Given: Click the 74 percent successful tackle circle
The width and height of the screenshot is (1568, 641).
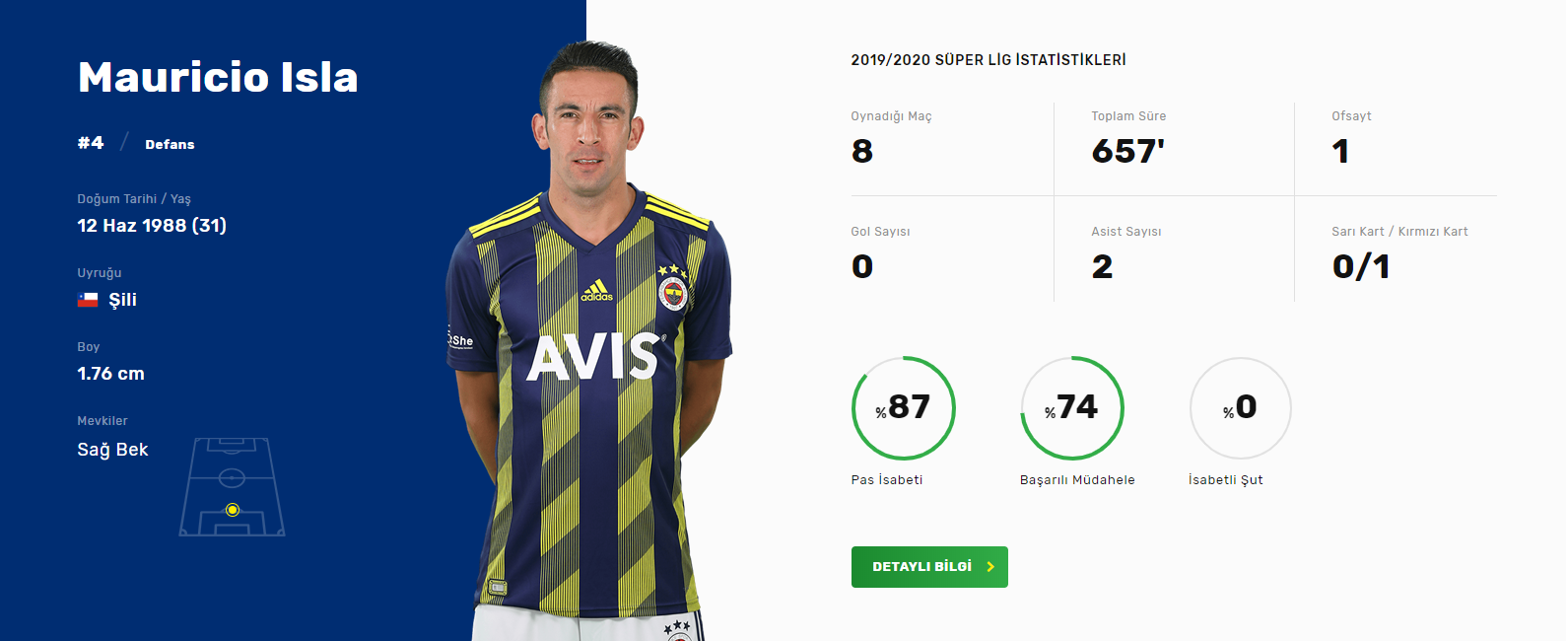Looking at the screenshot, I should (x=1072, y=407).
